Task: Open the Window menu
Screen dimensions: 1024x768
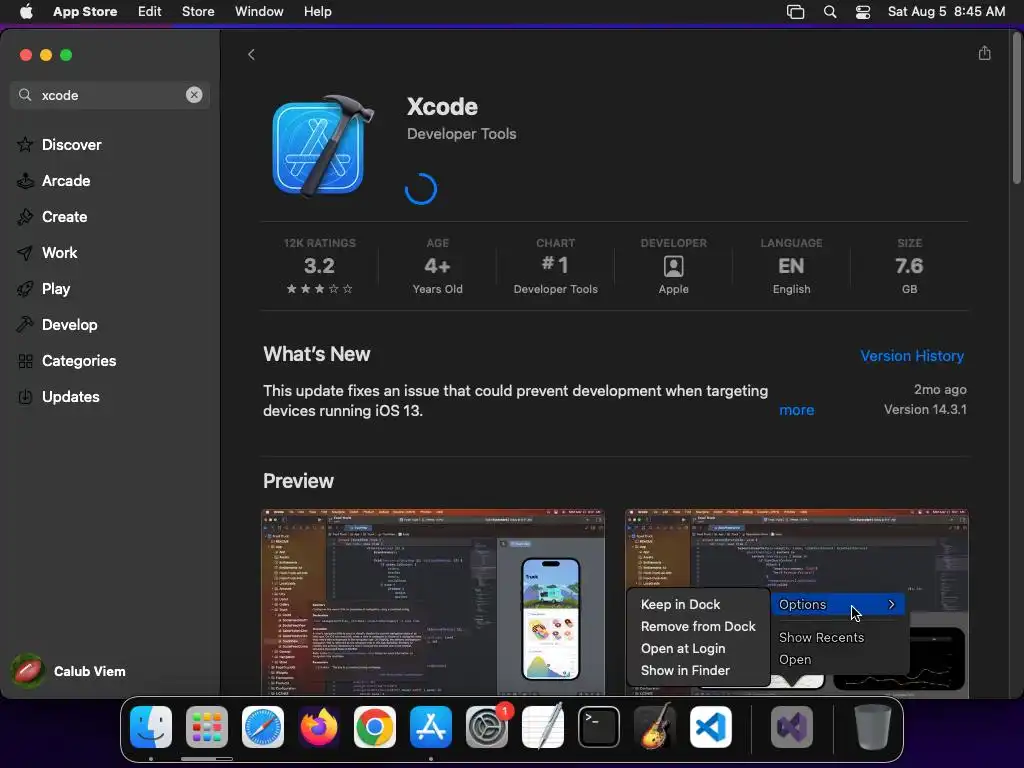Action: pyautogui.click(x=259, y=11)
